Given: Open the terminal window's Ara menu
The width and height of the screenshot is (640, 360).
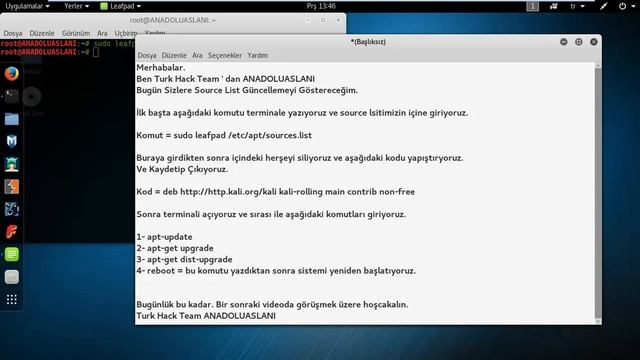Looking at the screenshot, I should [x=102, y=33].
